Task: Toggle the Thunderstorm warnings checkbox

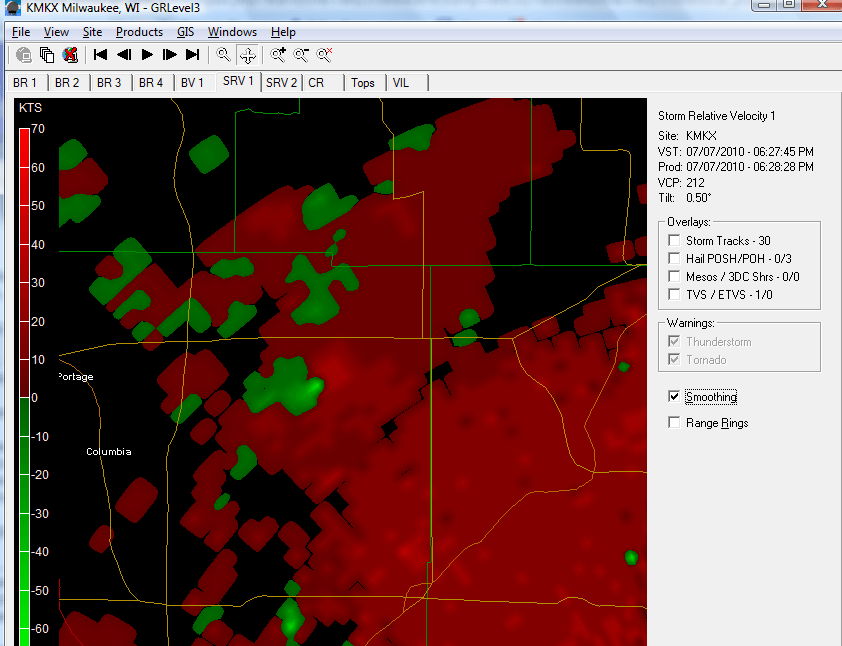Action: [674, 342]
